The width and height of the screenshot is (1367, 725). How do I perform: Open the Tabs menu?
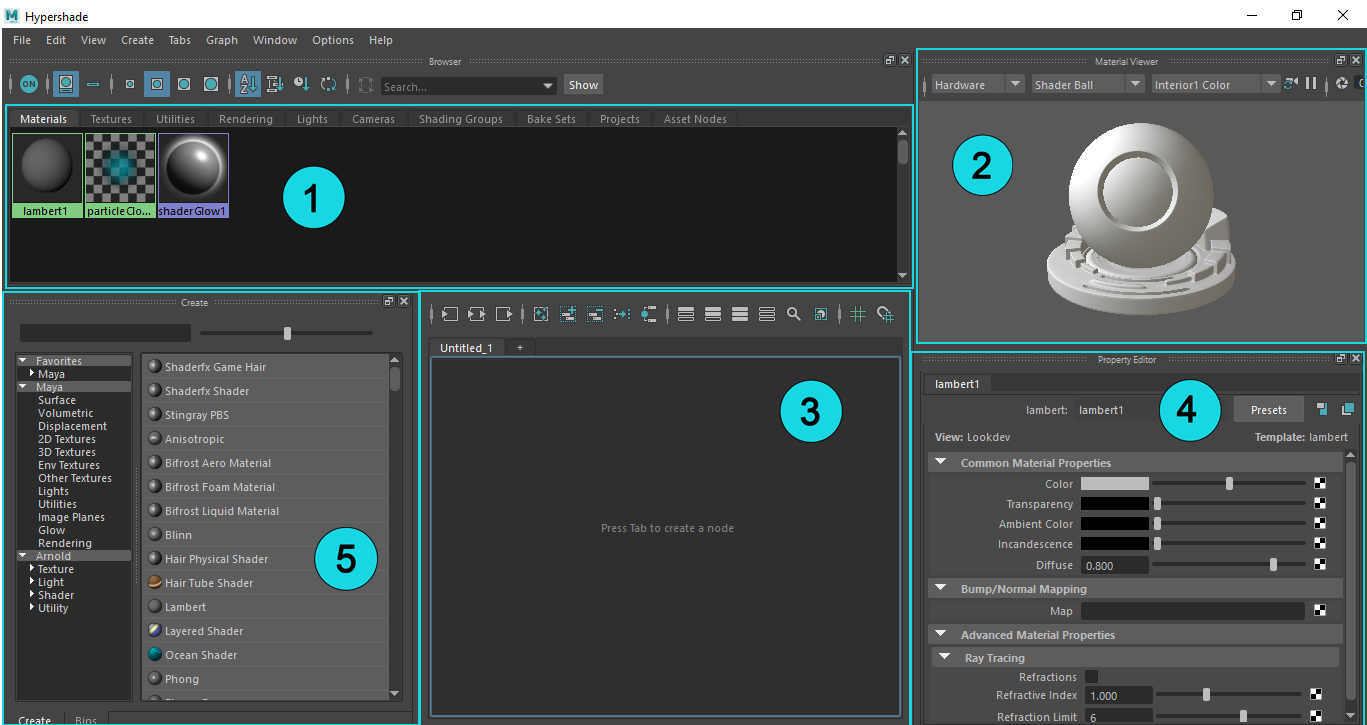click(179, 40)
